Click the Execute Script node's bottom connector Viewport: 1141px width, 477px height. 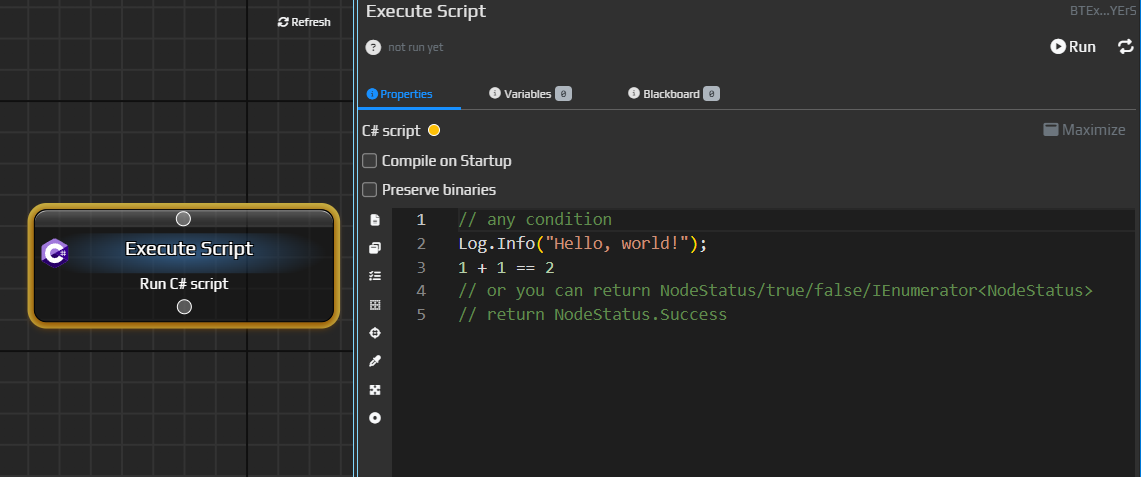[184, 307]
